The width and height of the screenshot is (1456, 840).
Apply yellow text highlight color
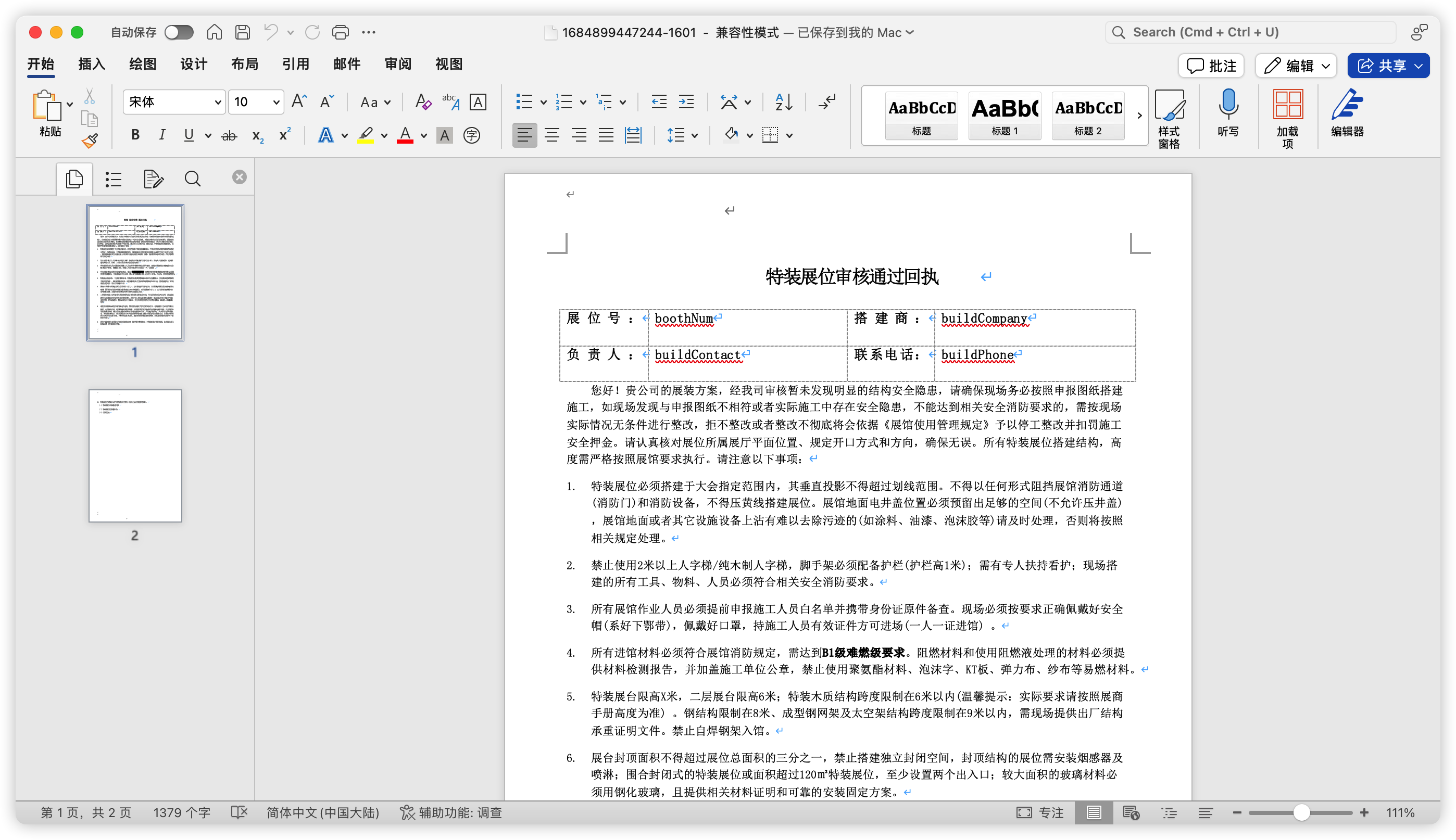point(365,136)
